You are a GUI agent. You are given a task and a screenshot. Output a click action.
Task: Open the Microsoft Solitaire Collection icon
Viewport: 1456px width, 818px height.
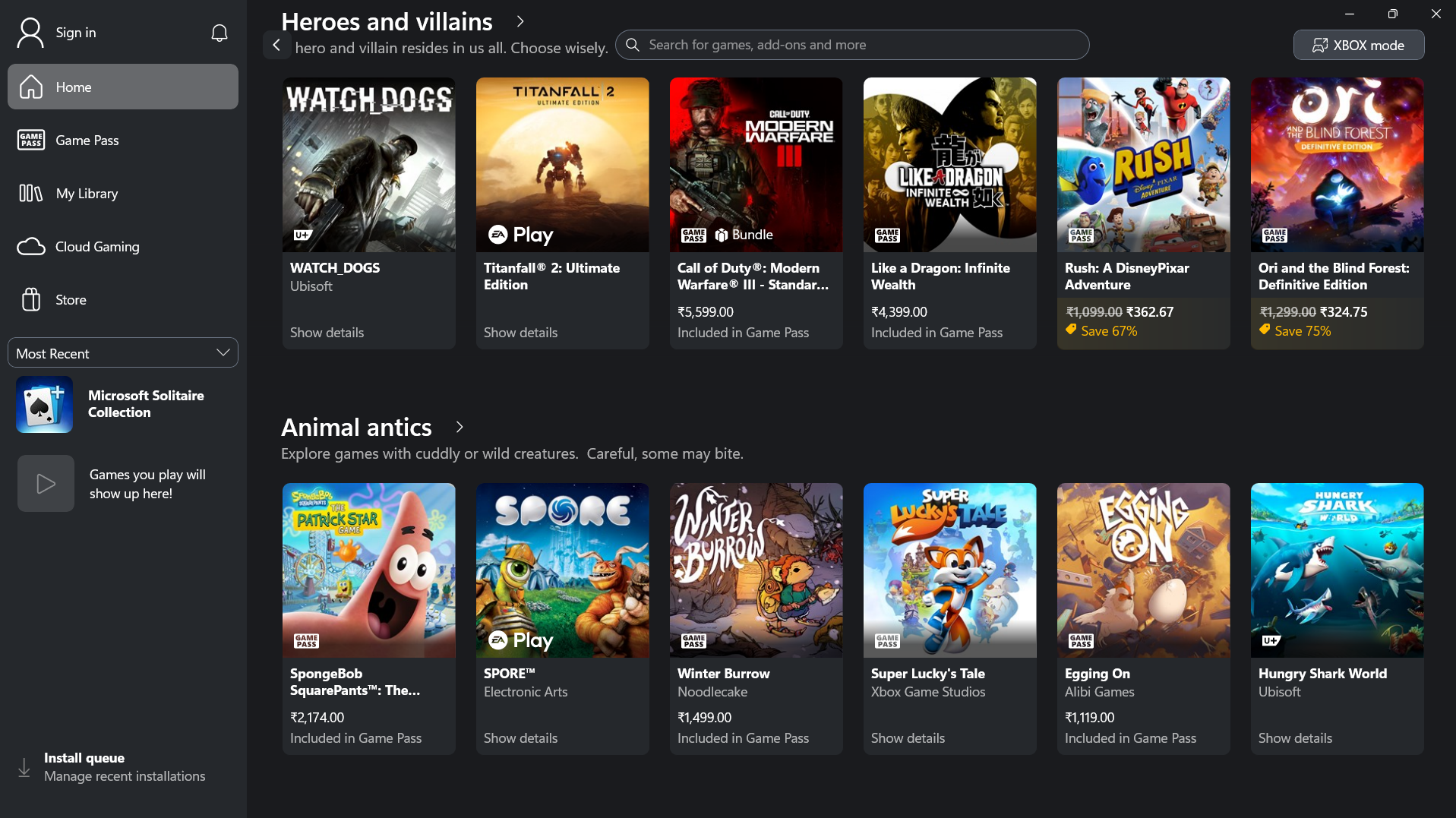pos(45,404)
